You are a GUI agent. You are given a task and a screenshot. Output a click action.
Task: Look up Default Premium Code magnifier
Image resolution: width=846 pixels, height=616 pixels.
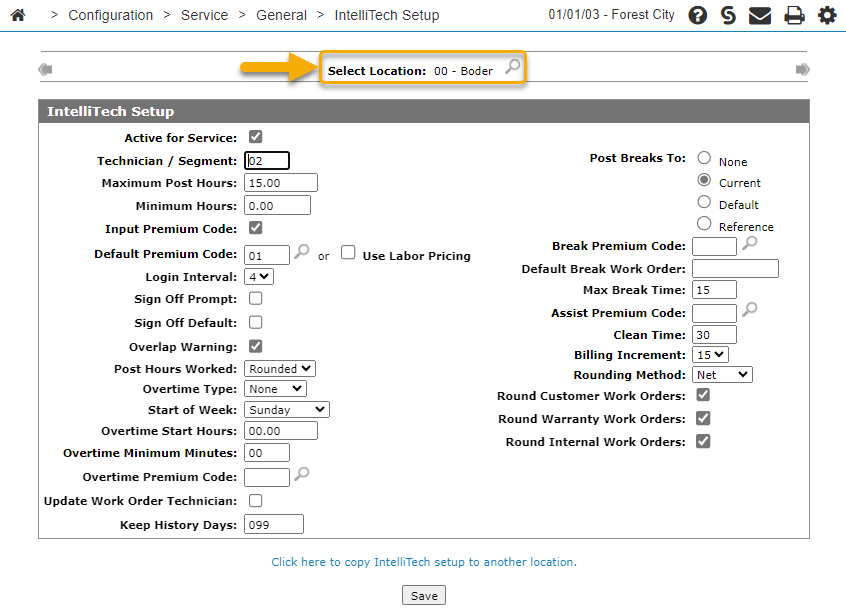click(302, 251)
